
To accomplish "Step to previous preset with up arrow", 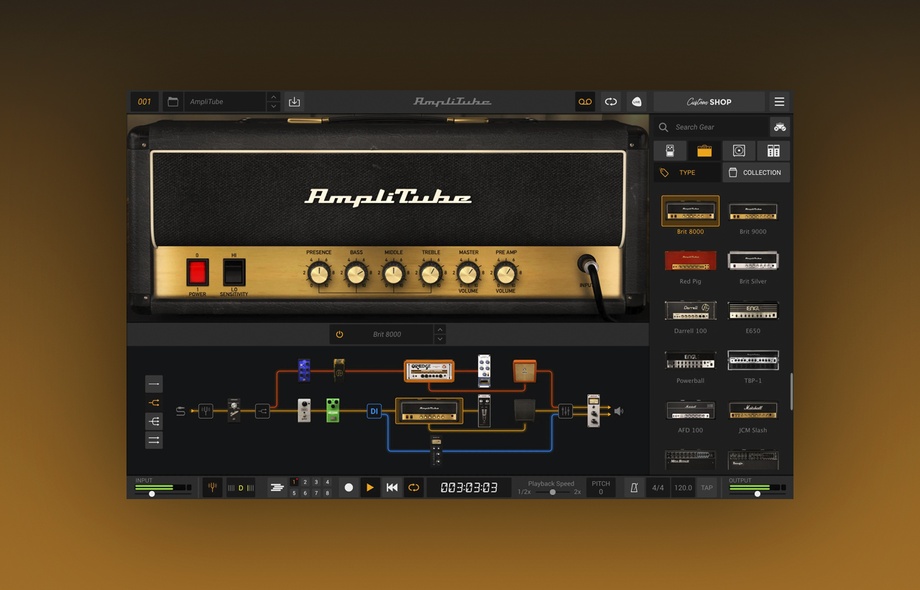I will 273,97.
